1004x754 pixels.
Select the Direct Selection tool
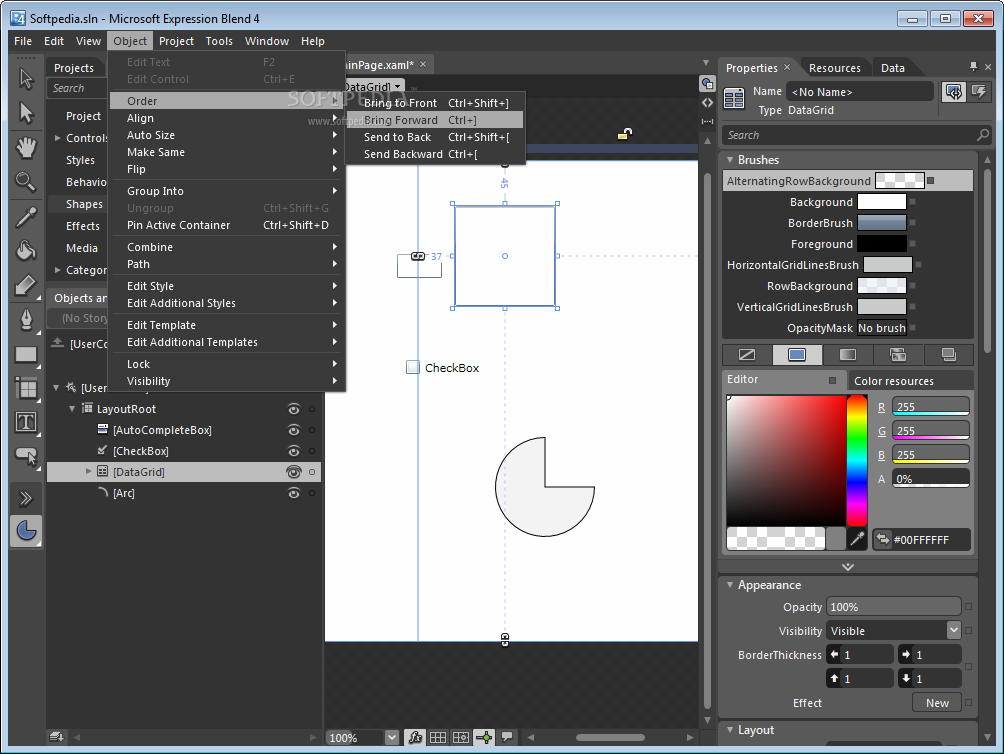26,113
